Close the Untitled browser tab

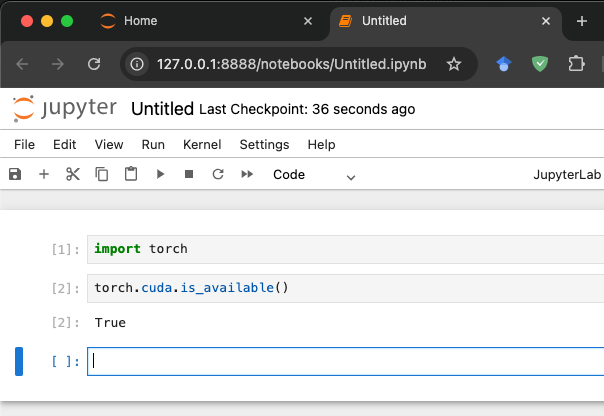(546, 21)
